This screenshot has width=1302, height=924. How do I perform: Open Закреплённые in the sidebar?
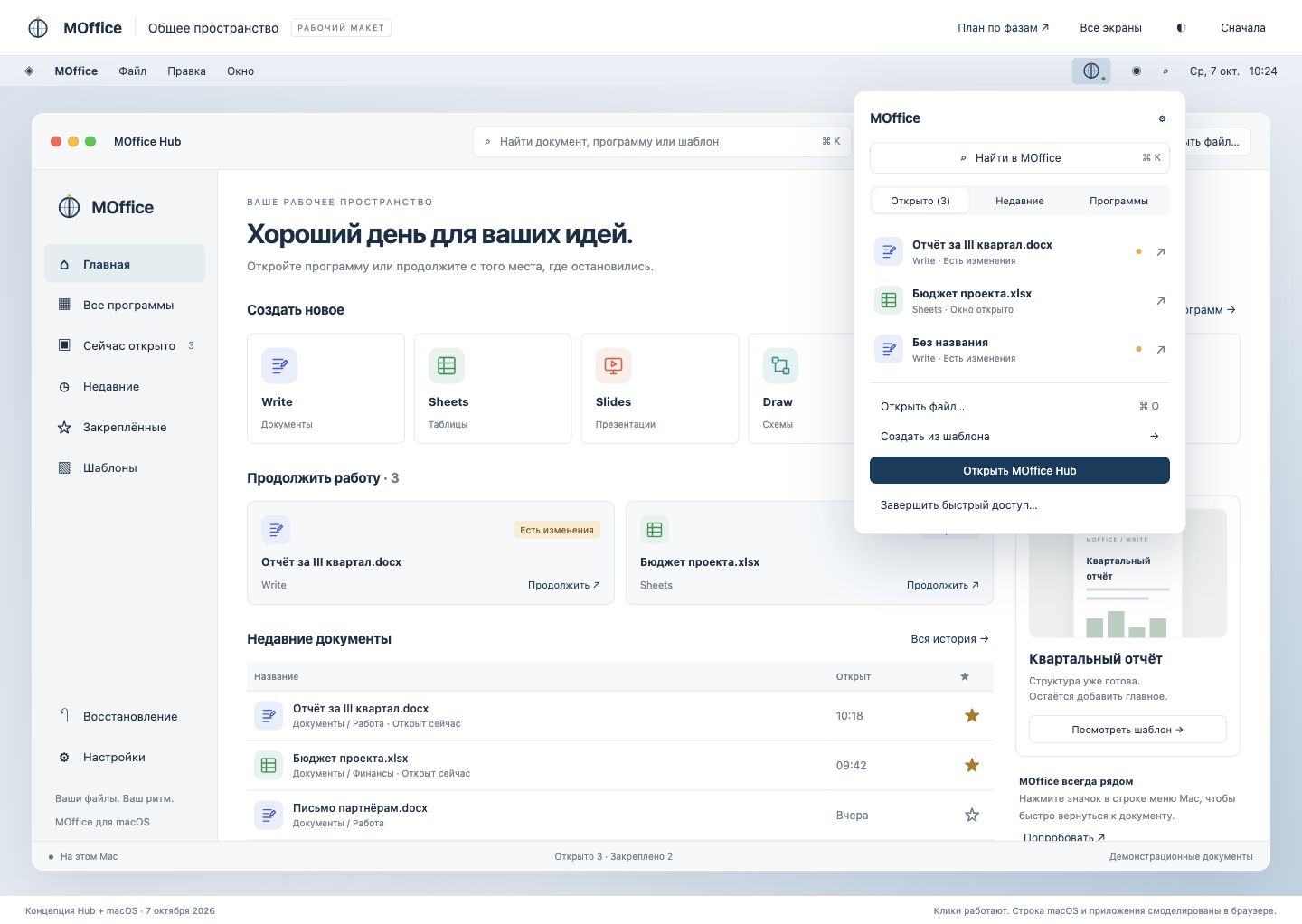tap(125, 427)
